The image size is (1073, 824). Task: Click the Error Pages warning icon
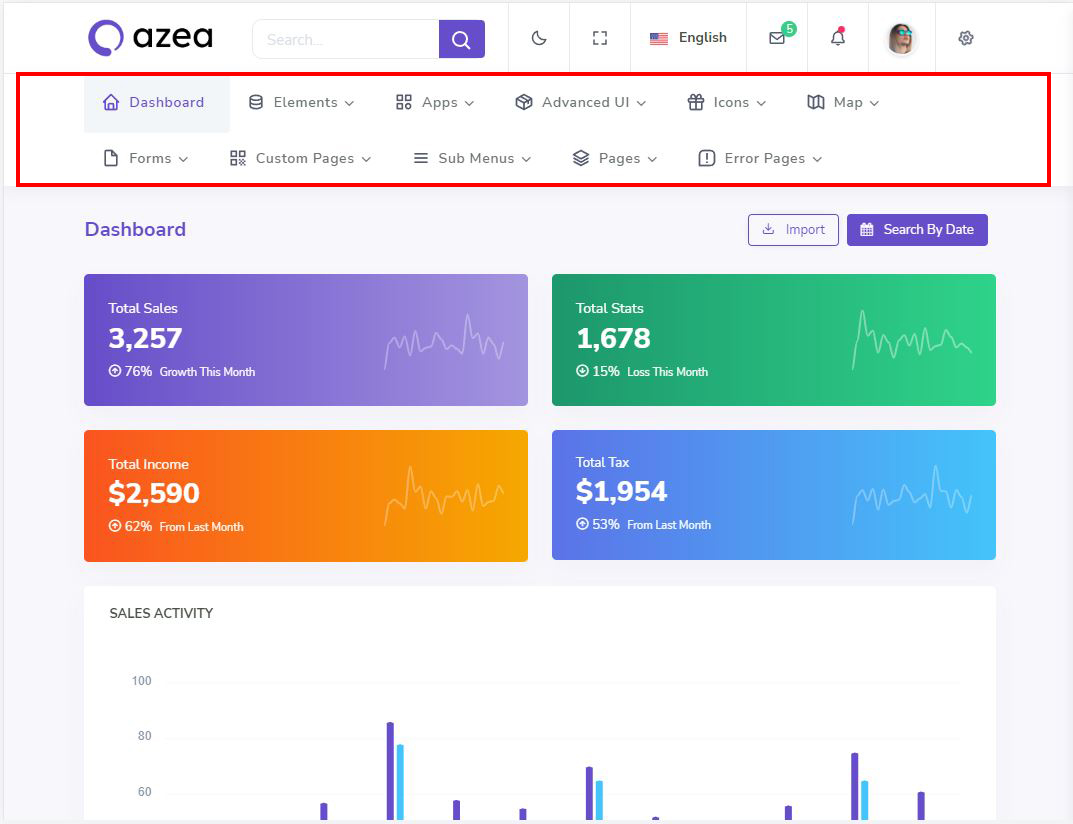pos(706,158)
